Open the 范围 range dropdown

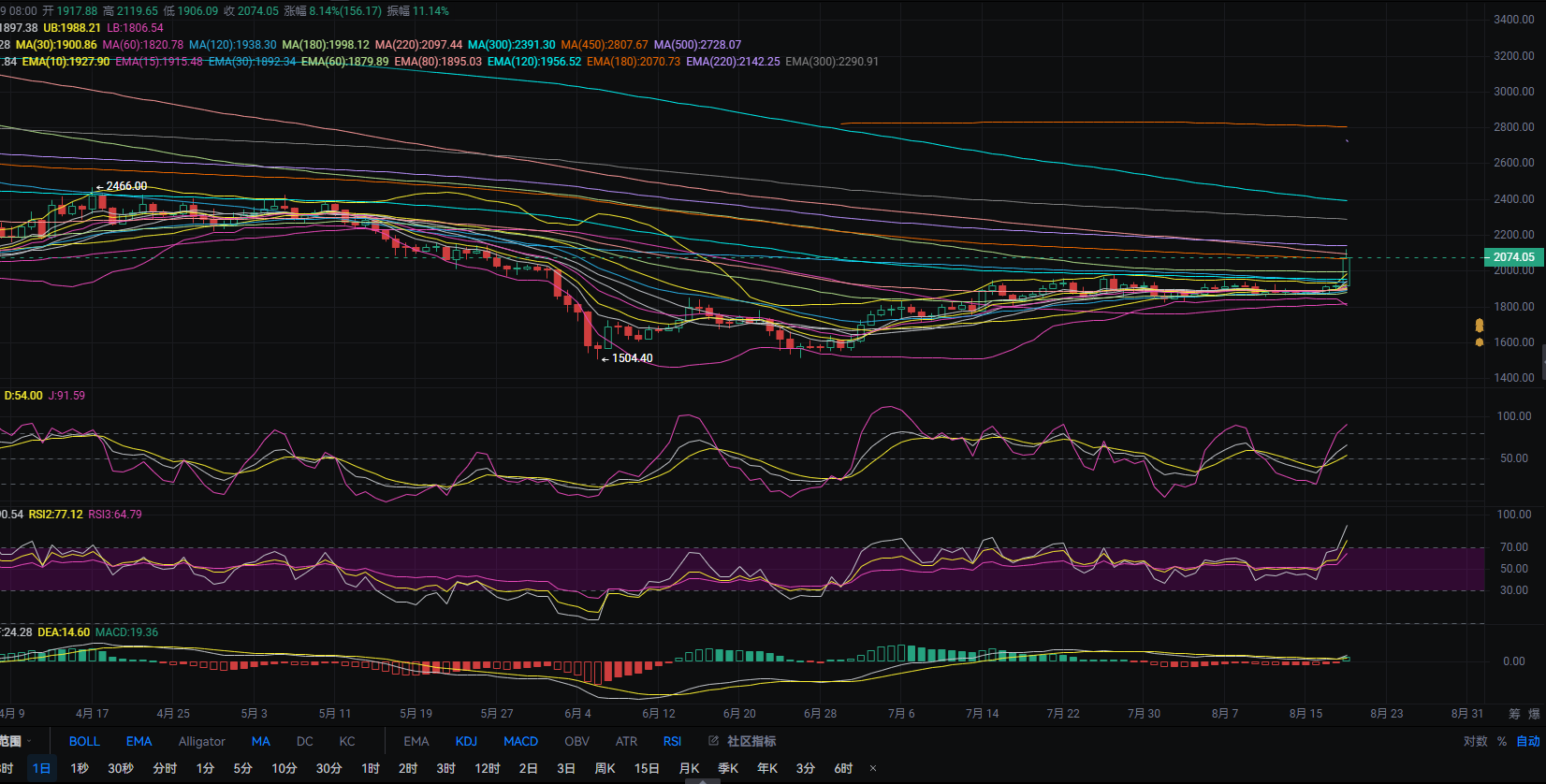click(x=16, y=741)
